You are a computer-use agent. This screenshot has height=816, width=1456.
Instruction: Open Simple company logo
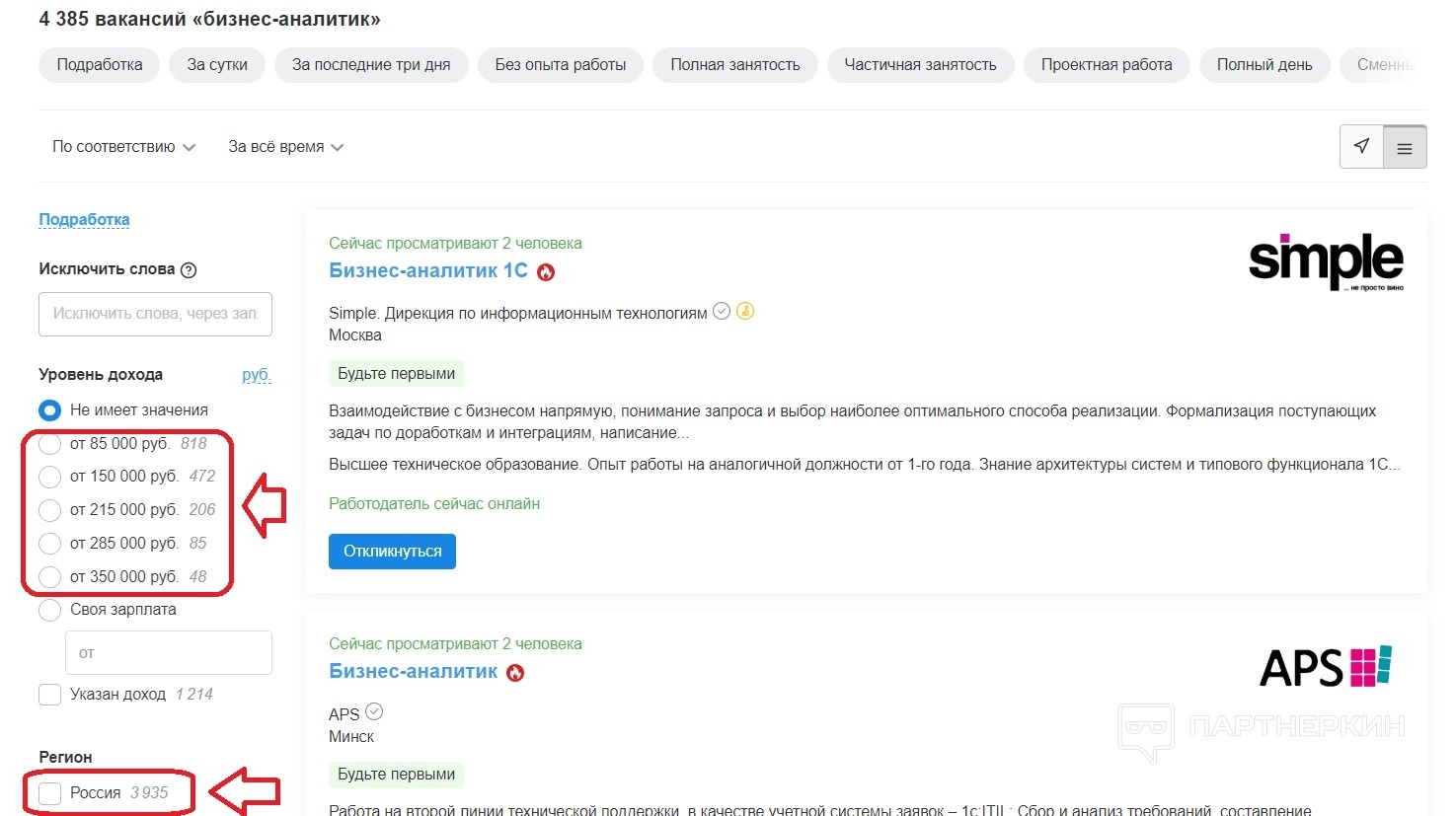coord(1325,262)
